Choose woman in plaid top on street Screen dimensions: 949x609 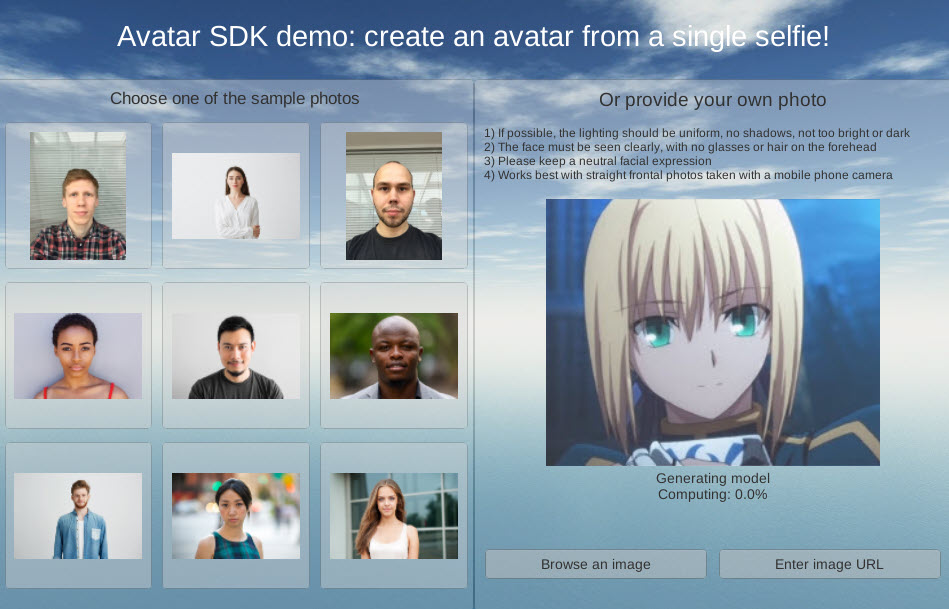(x=236, y=515)
